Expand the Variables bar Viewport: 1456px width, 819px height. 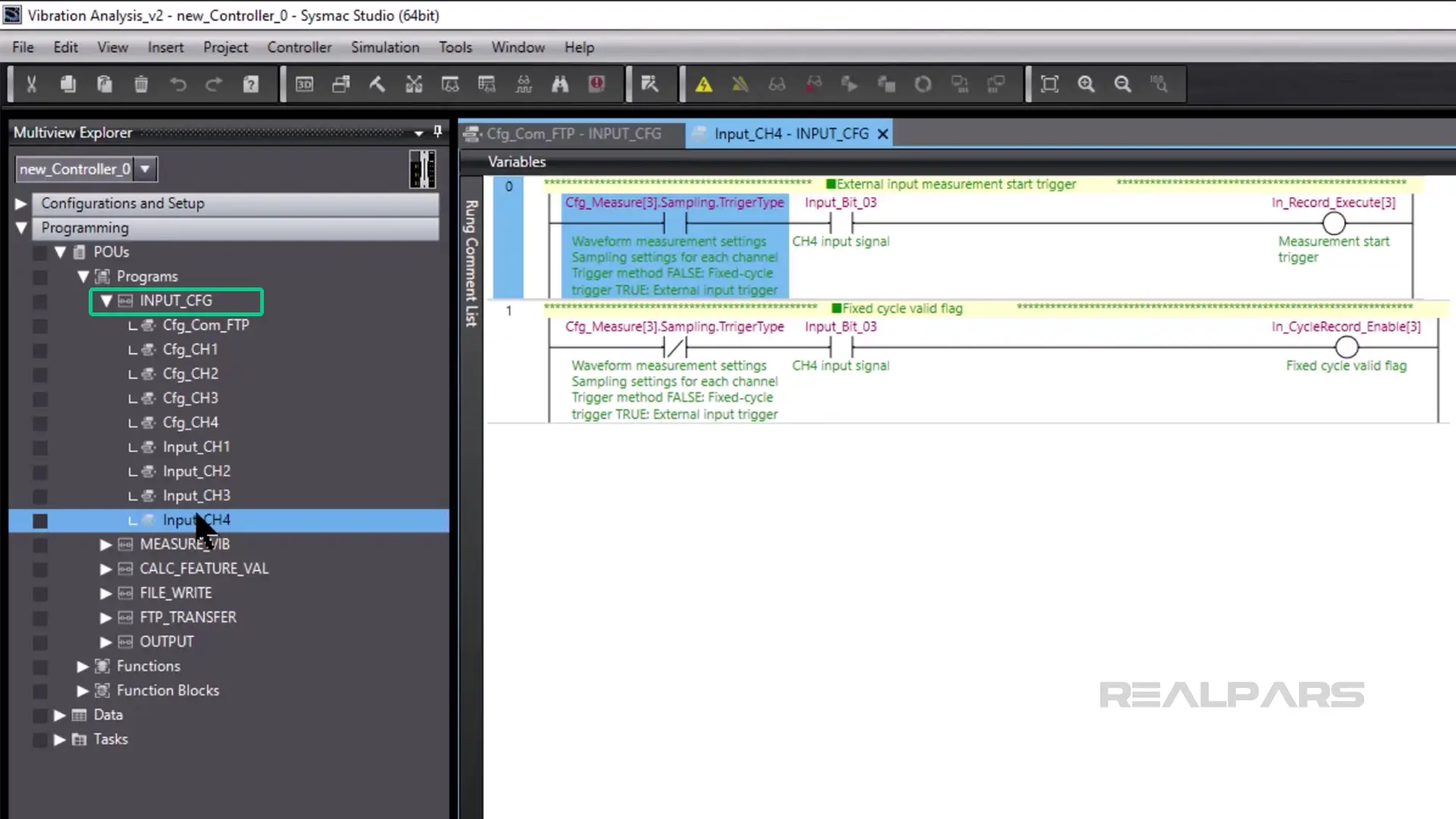(516, 162)
